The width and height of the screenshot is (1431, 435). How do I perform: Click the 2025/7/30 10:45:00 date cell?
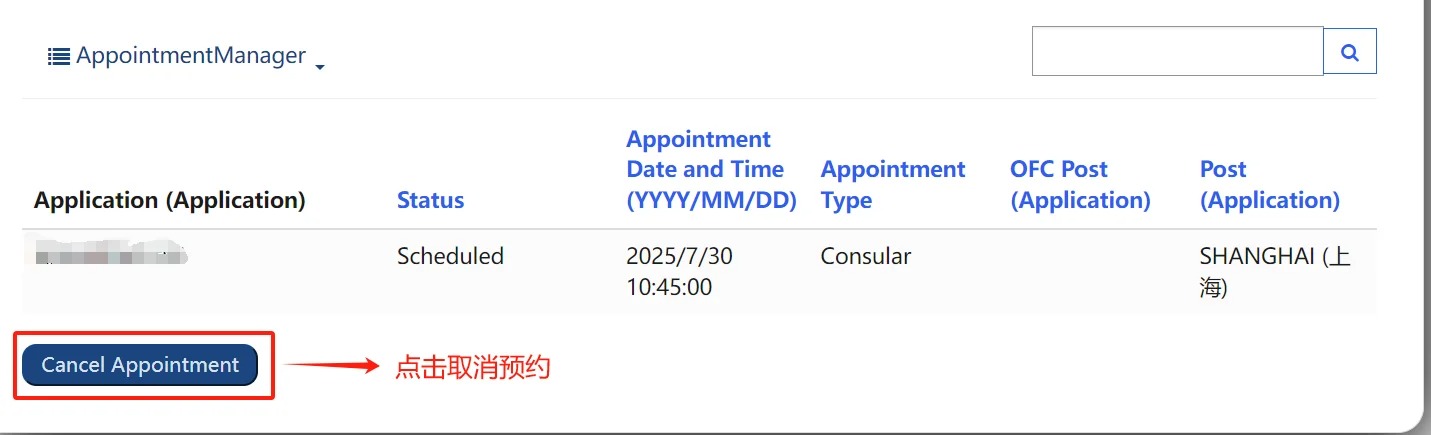point(680,271)
